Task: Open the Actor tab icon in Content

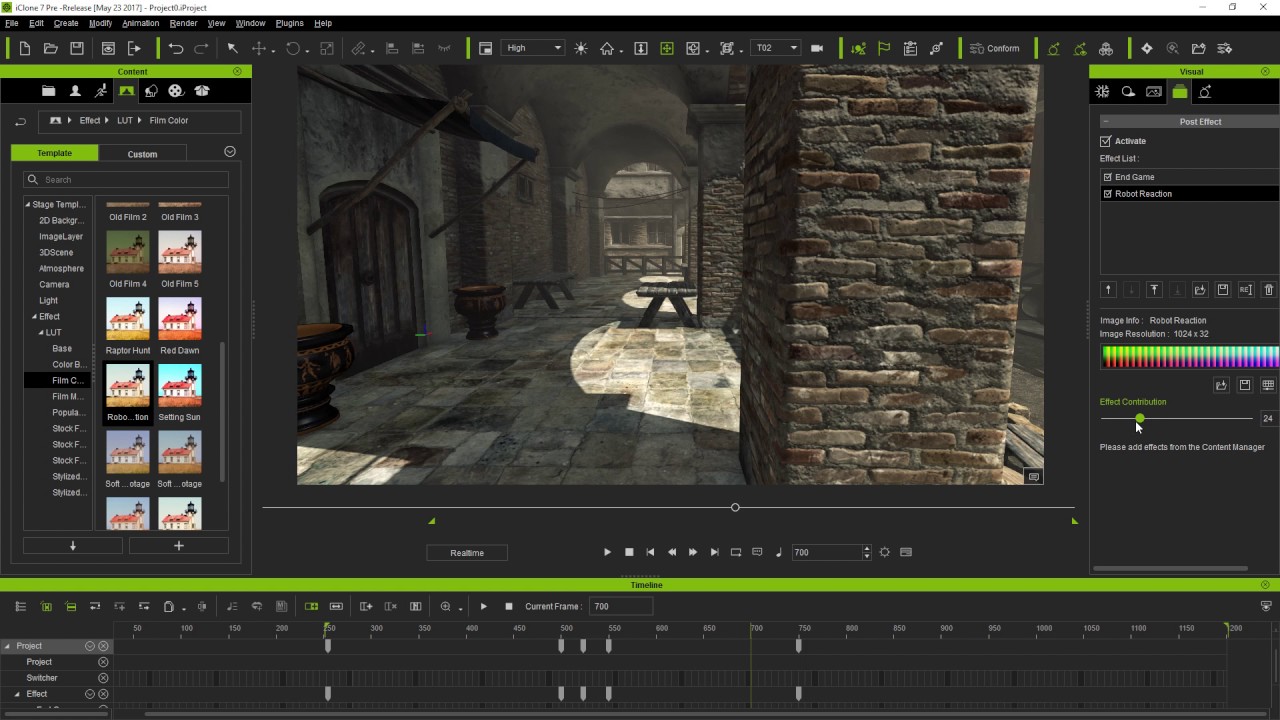Action: click(x=75, y=91)
